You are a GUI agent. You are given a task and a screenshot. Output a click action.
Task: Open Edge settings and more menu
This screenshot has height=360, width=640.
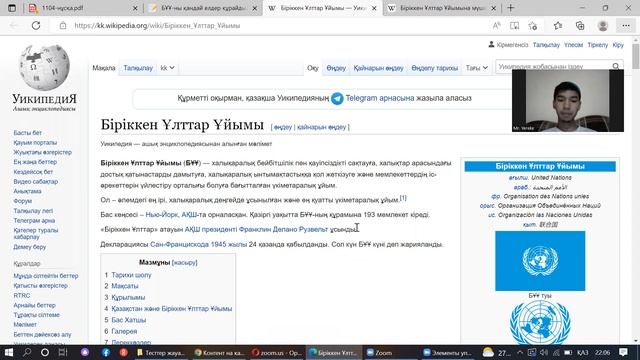pyautogui.click(x=626, y=25)
